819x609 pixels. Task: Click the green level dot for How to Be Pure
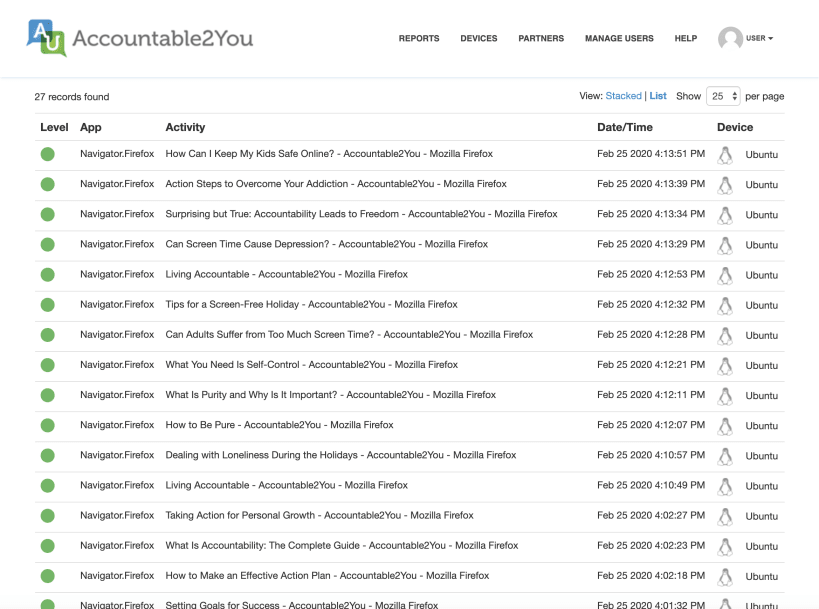click(x=48, y=425)
